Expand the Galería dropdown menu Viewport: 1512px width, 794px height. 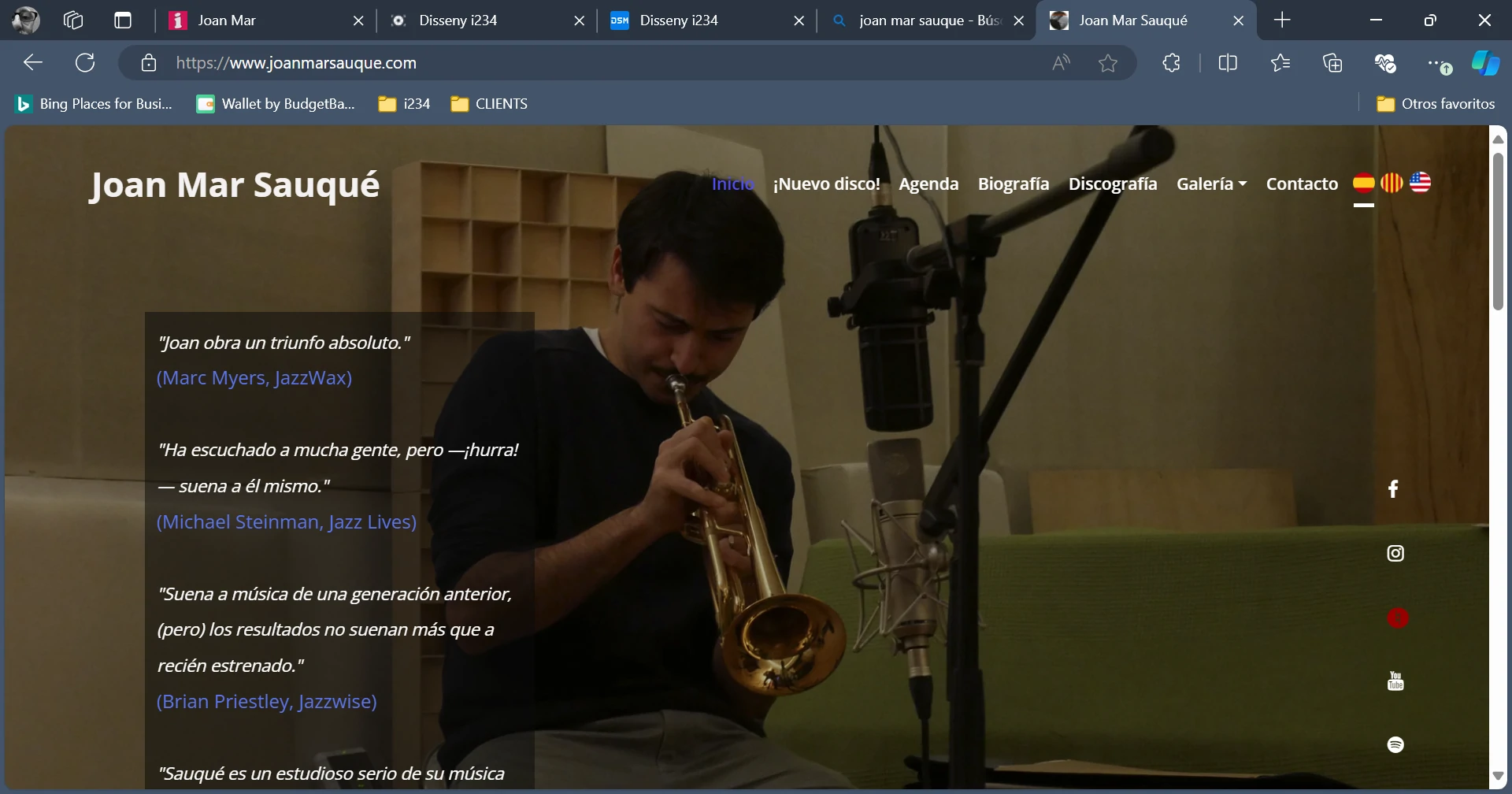(1211, 184)
